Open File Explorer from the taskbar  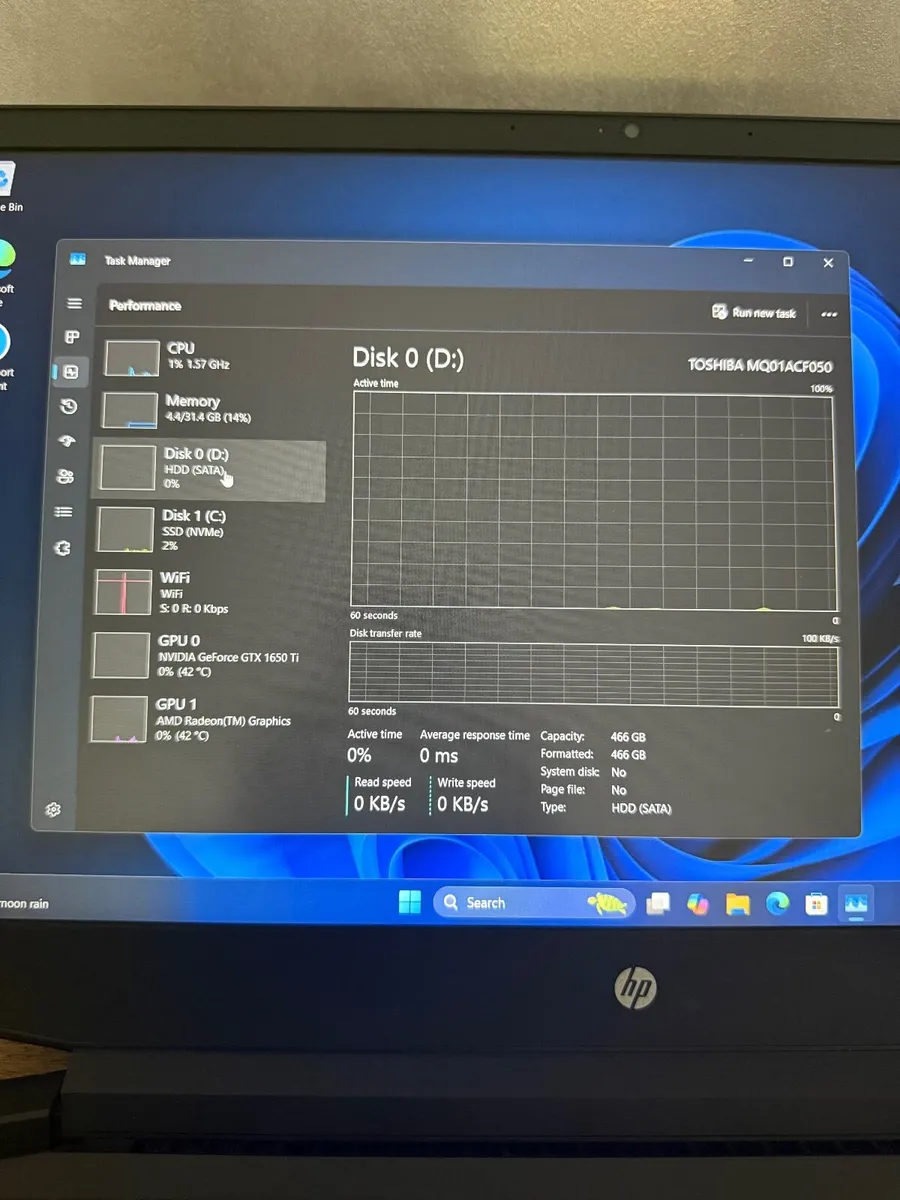tap(738, 905)
